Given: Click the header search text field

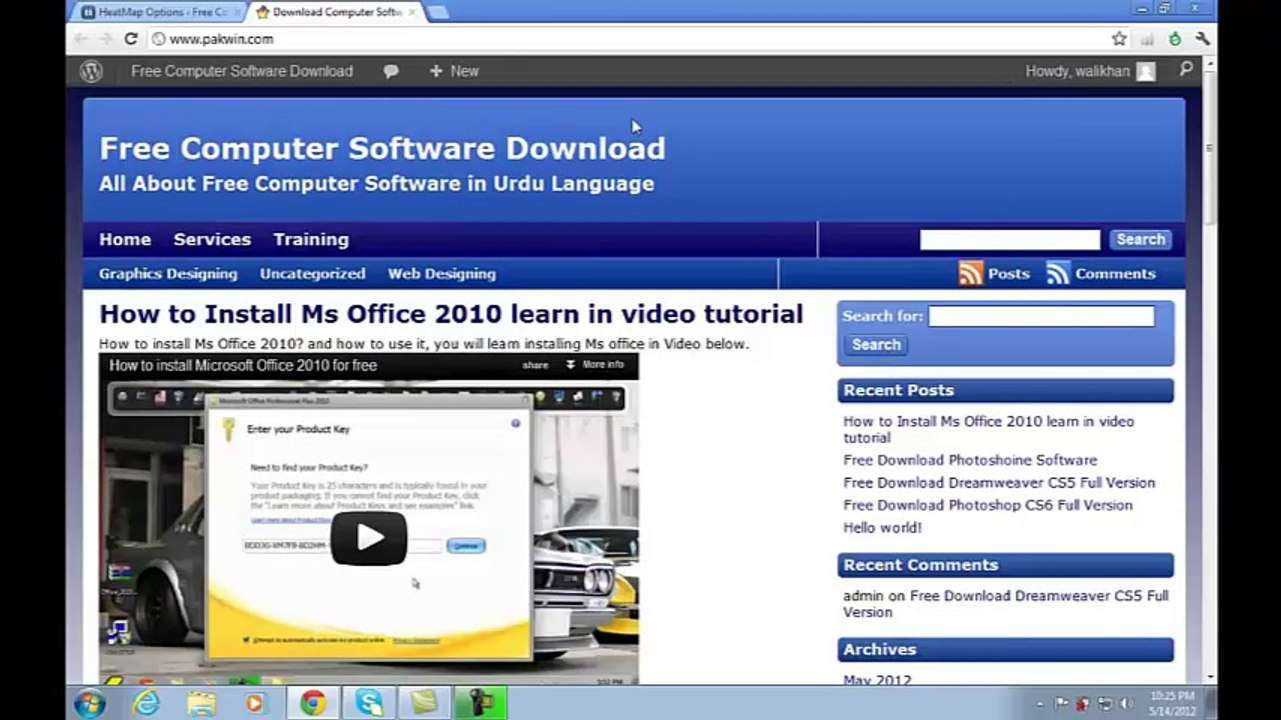Looking at the screenshot, I should coord(1009,239).
